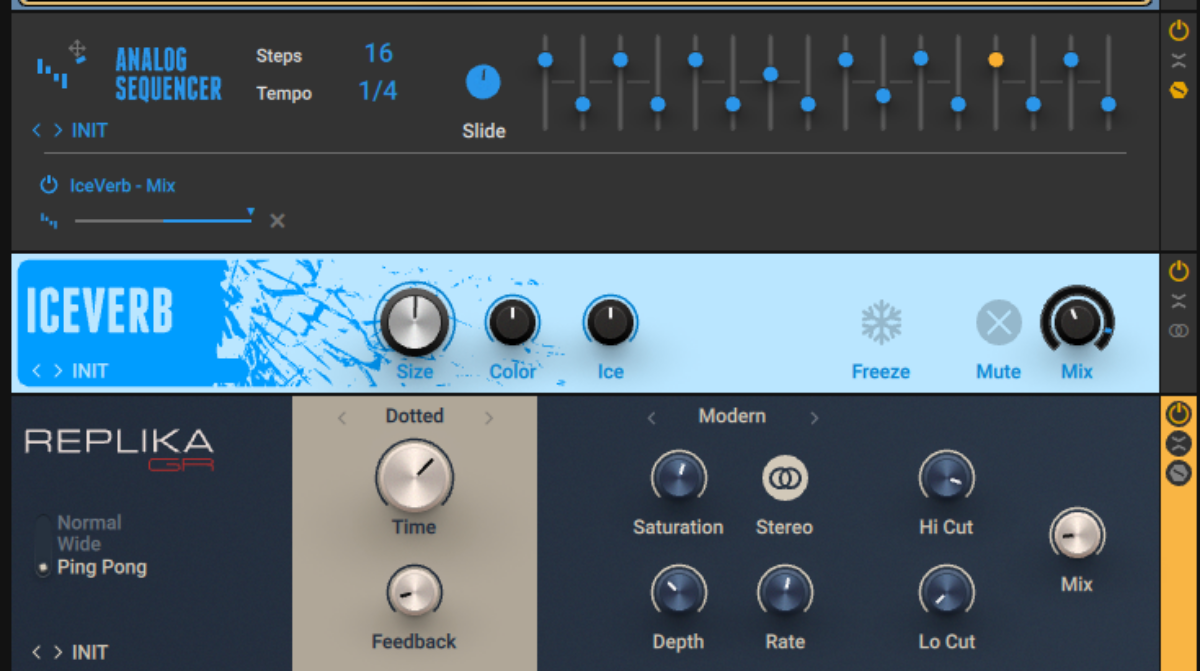The width and height of the screenshot is (1200, 671).
Task: Open the Analog Sequencer INIT preset name
Action: coord(89,130)
